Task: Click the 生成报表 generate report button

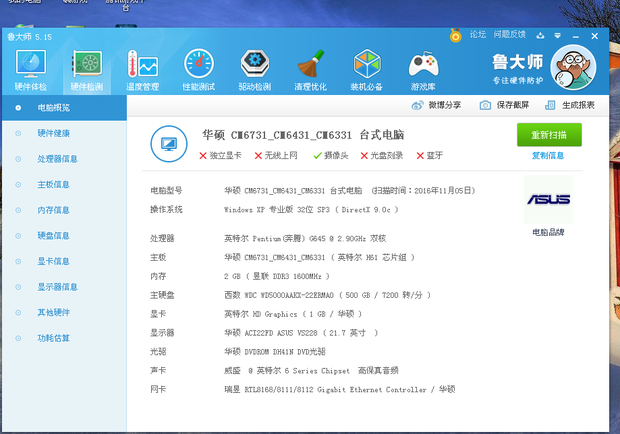Action: pyautogui.click(x=570, y=105)
